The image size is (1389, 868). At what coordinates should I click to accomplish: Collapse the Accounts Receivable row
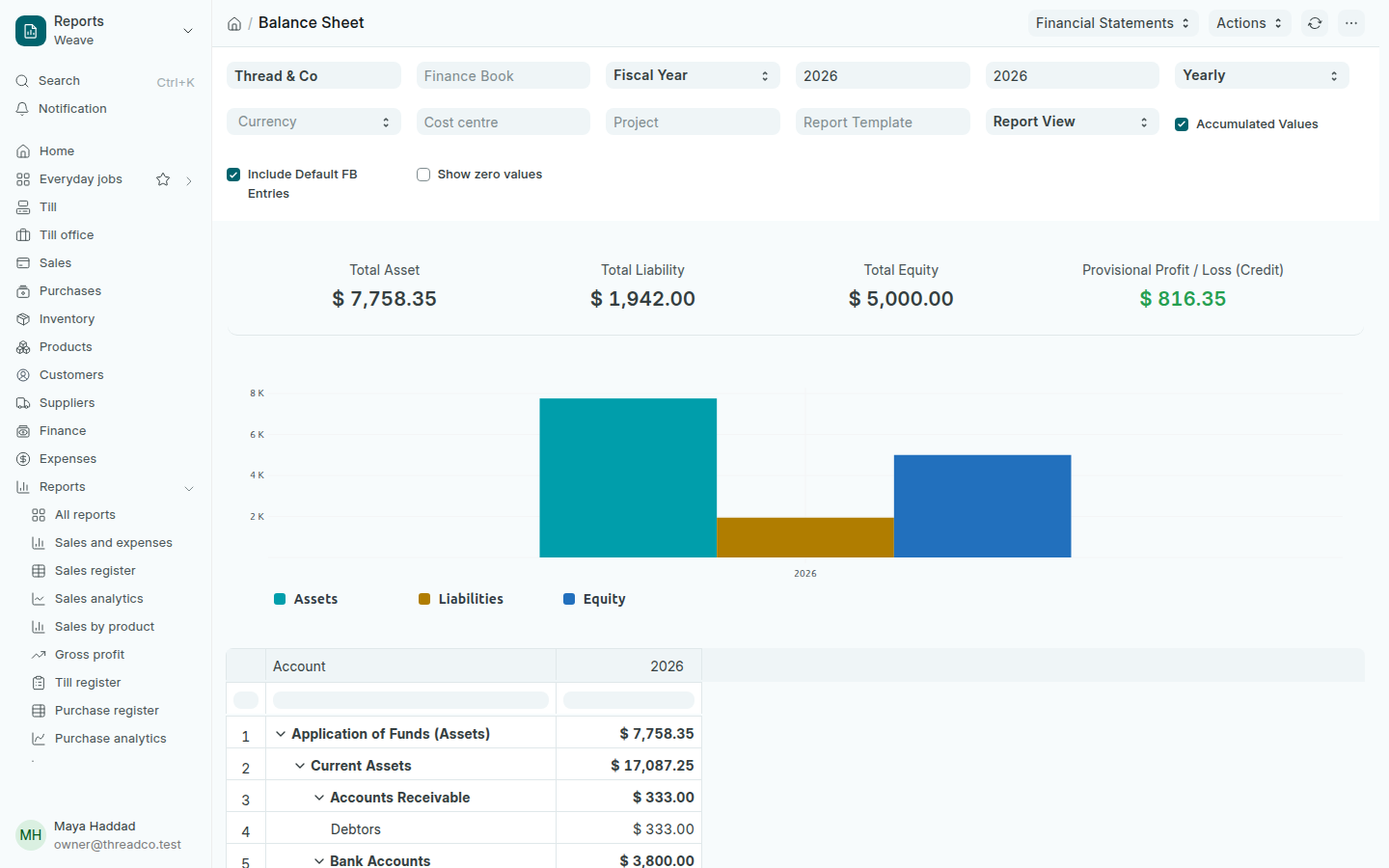tap(319, 798)
